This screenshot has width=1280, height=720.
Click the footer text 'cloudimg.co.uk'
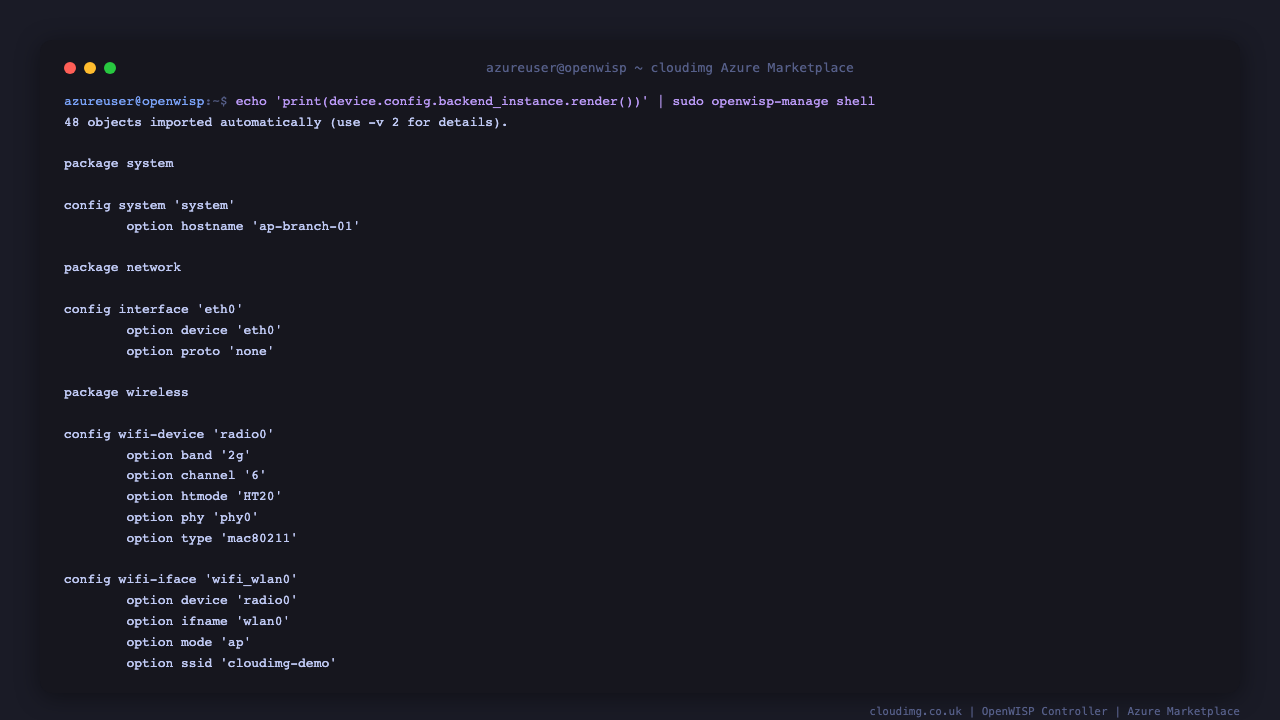click(x=916, y=712)
